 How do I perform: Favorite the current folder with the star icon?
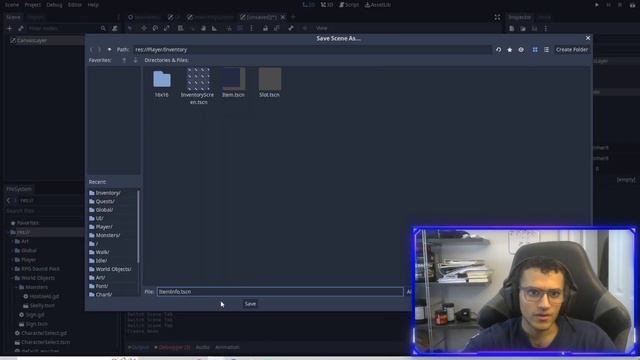(x=509, y=50)
